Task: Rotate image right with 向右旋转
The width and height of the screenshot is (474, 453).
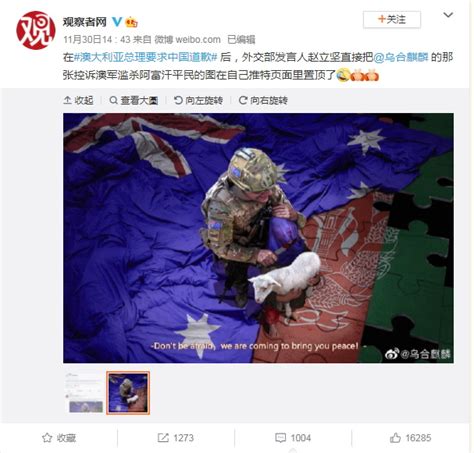Action: [x=263, y=100]
